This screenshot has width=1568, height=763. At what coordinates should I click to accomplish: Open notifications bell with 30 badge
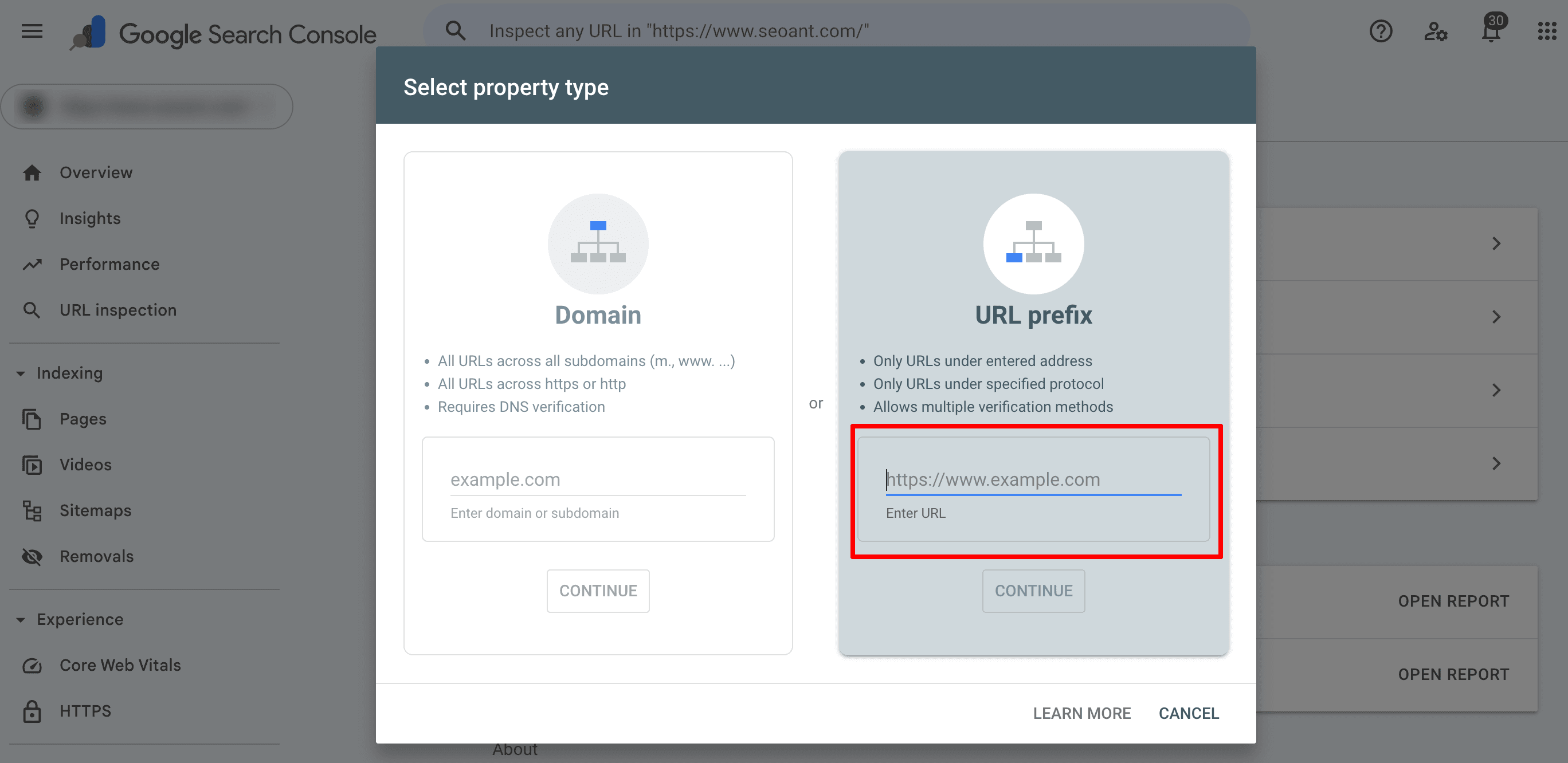(1491, 31)
